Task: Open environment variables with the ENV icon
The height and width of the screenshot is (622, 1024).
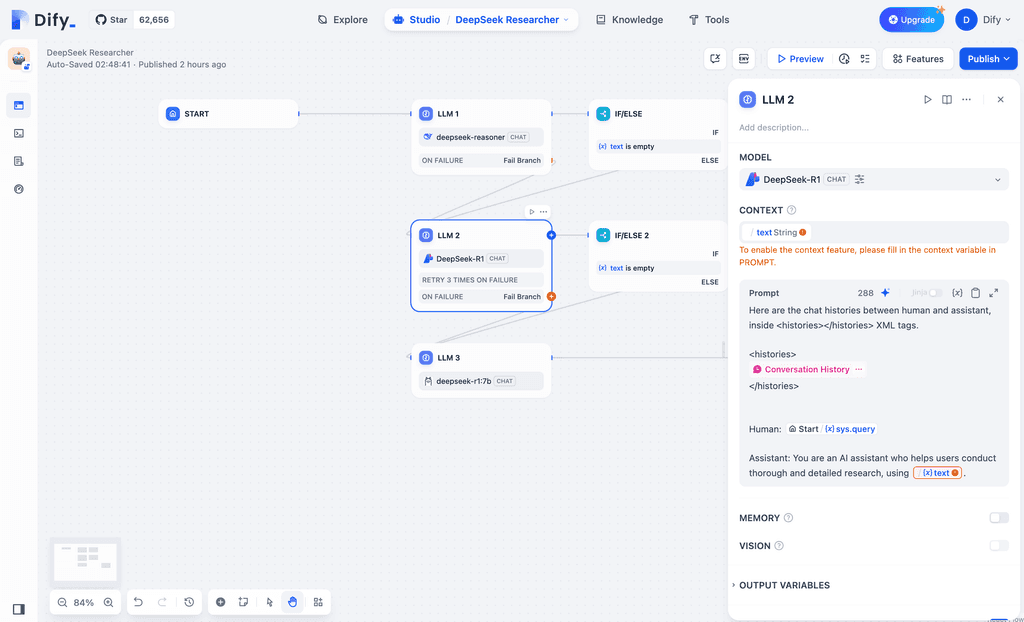Action: tap(744, 59)
